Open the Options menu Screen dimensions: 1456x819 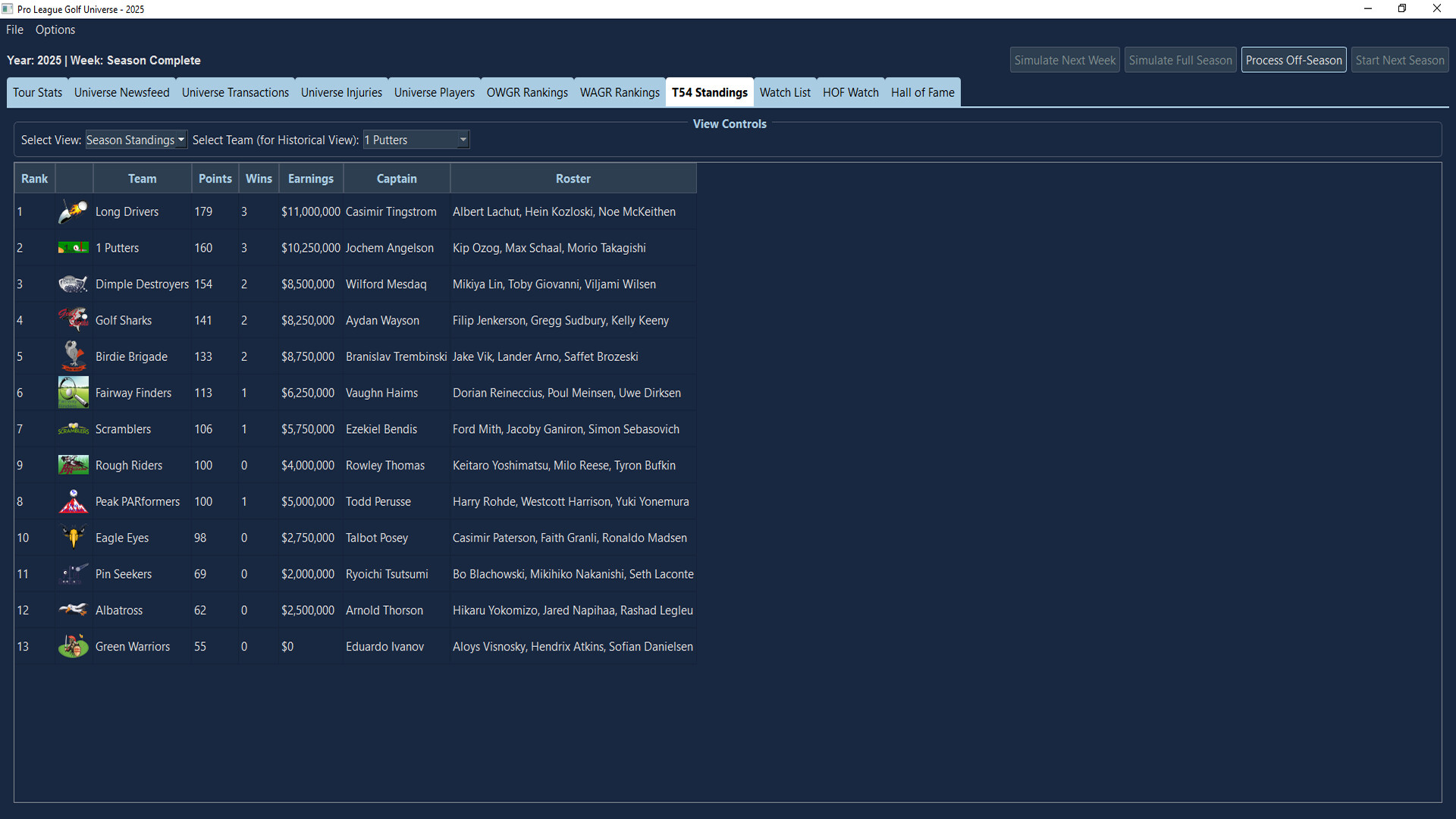[x=55, y=30]
